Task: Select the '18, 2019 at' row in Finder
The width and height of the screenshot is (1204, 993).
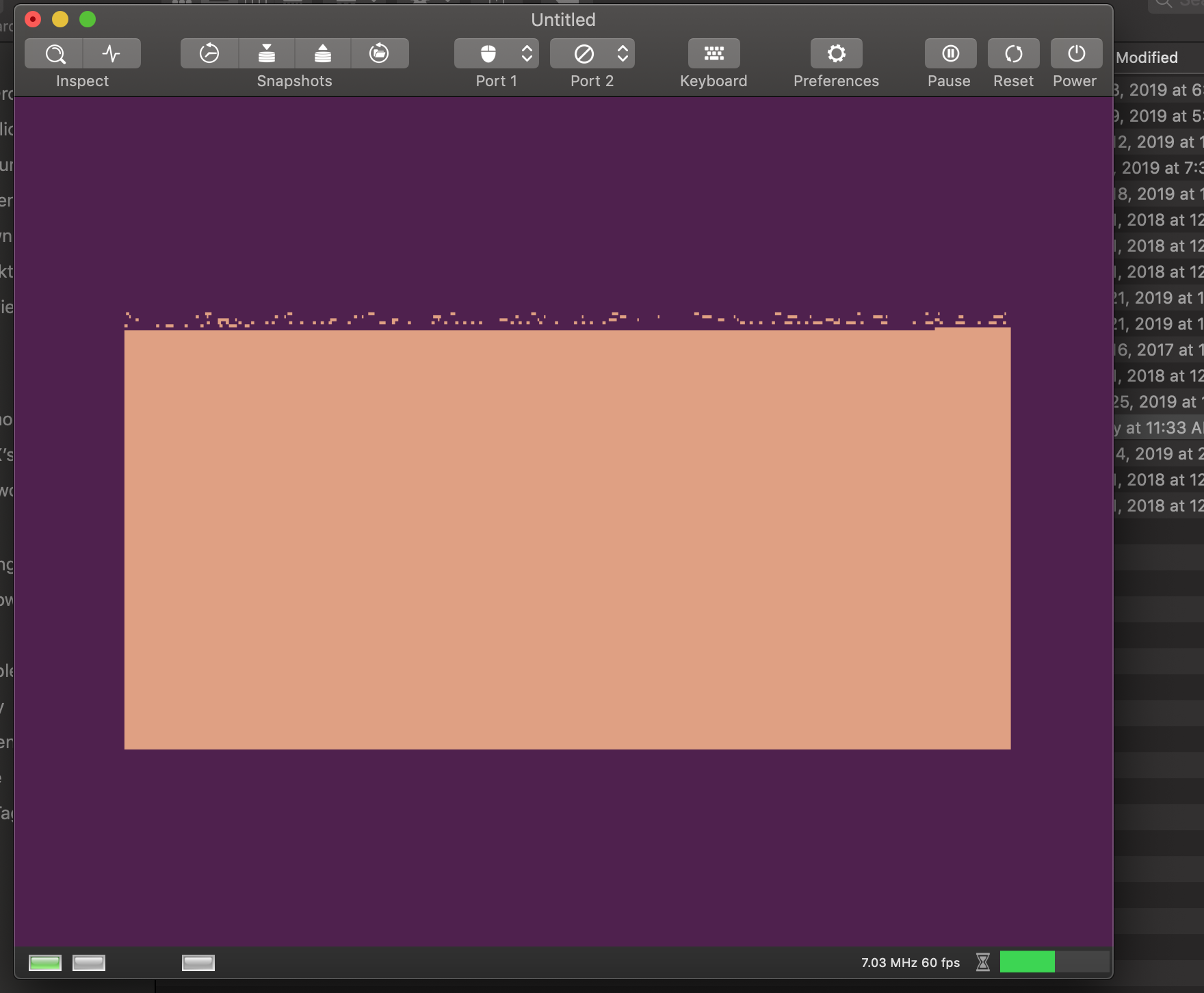Action: pos(1159,194)
